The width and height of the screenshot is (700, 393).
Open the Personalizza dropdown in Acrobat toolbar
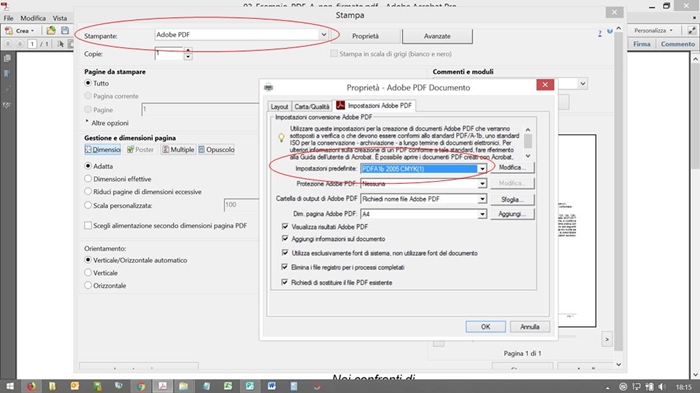coord(654,30)
